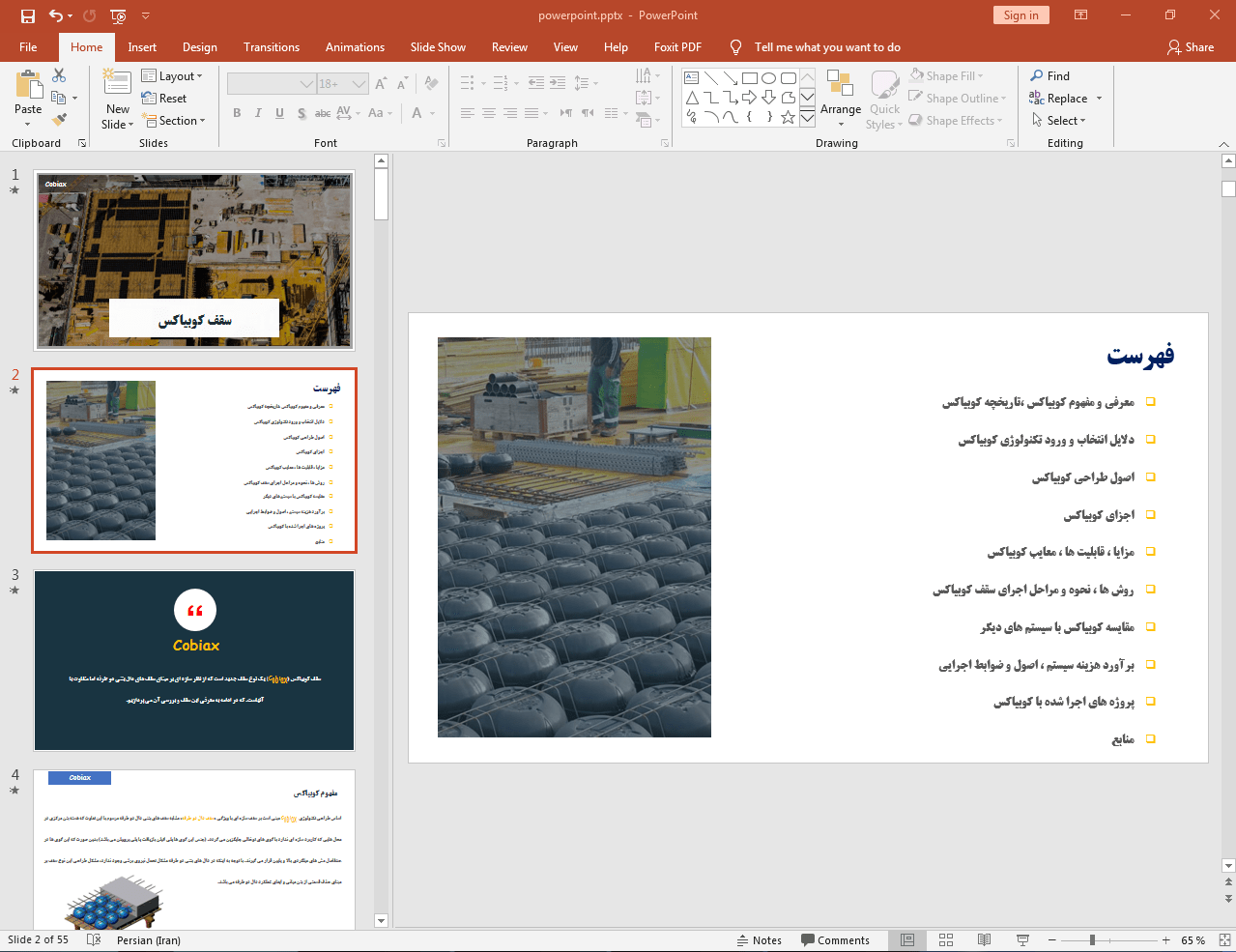Toggle the Comments pane in status bar
1236x952 pixels.
coord(835,940)
